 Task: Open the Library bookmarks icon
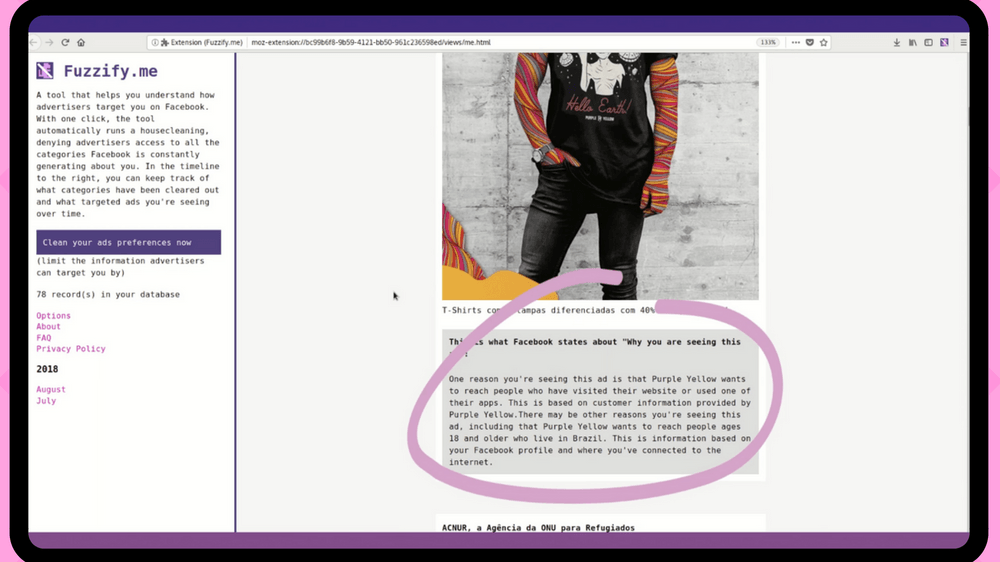point(913,43)
